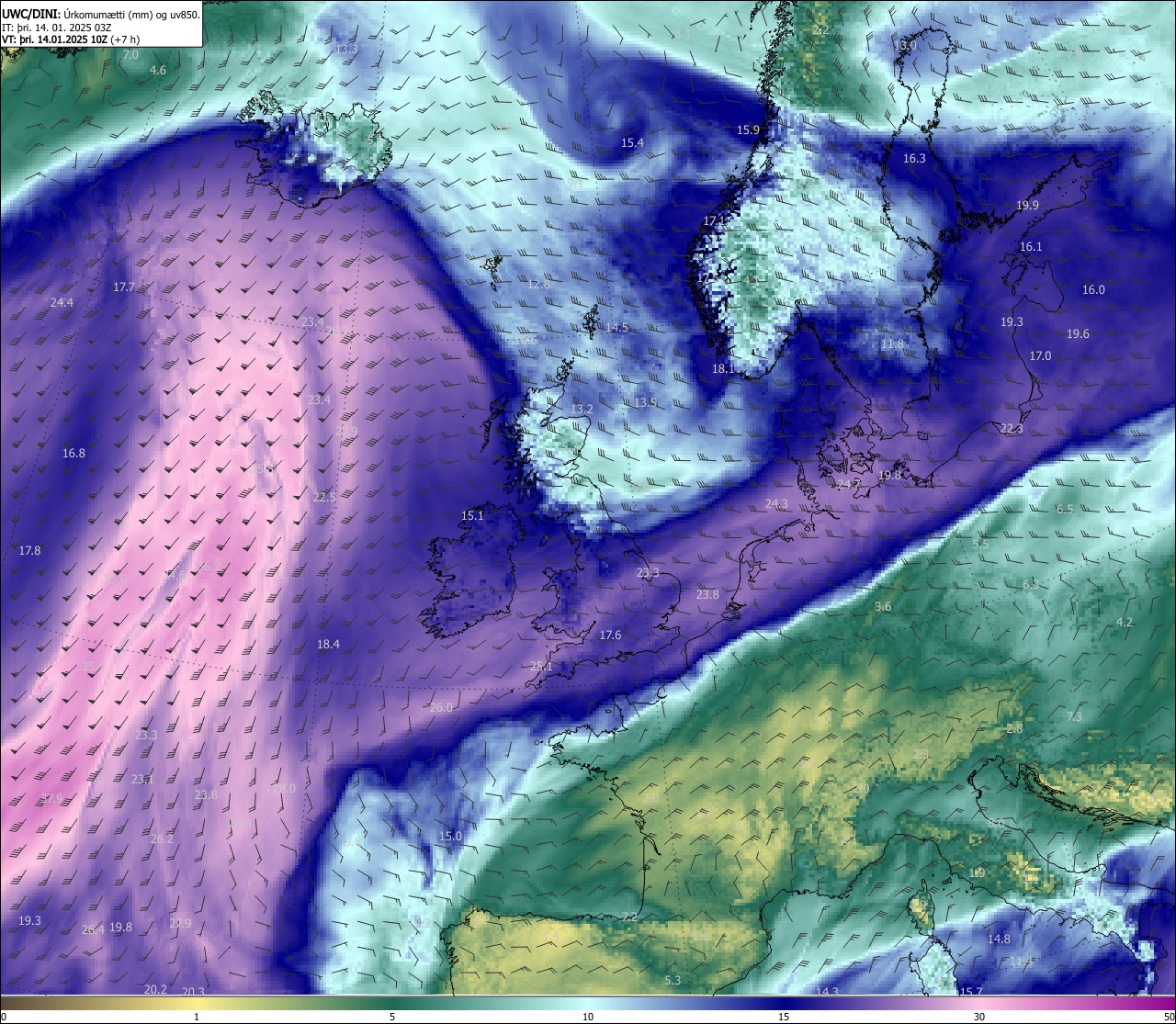Click the 'UWC/DINI' title text
1176x1024 pixels.
[28, 14]
